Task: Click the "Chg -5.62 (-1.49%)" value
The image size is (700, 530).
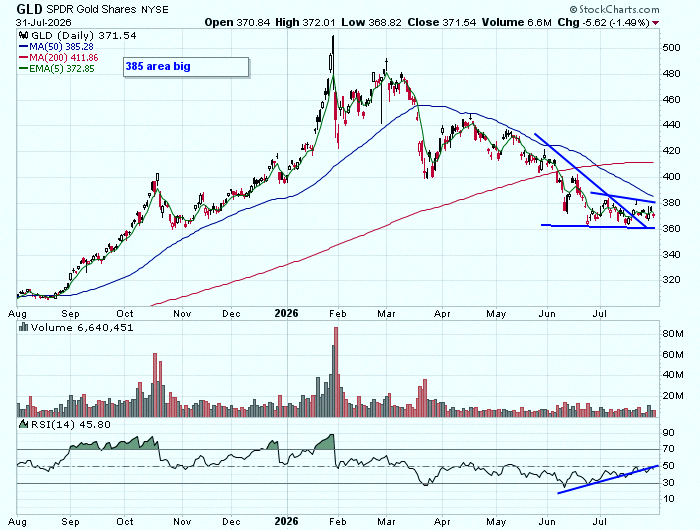Action: (604, 22)
